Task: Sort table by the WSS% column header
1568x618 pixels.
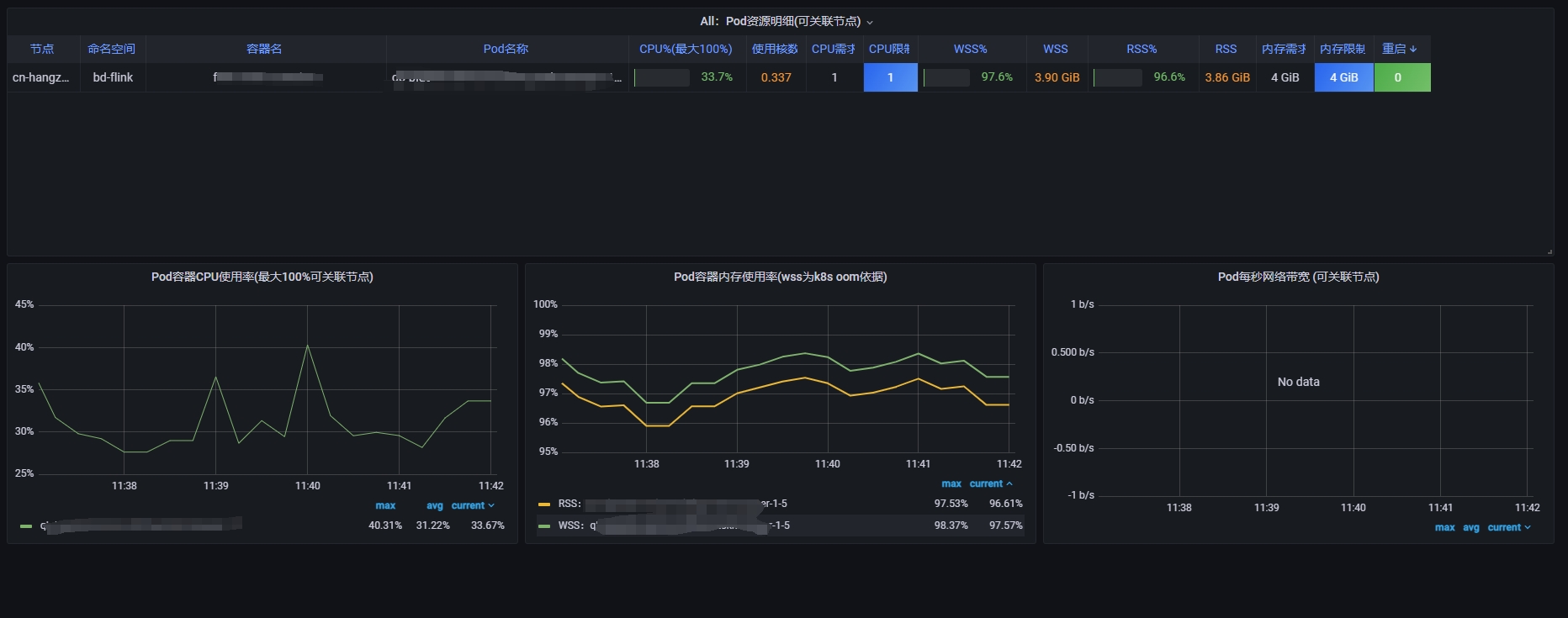Action: [970, 50]
